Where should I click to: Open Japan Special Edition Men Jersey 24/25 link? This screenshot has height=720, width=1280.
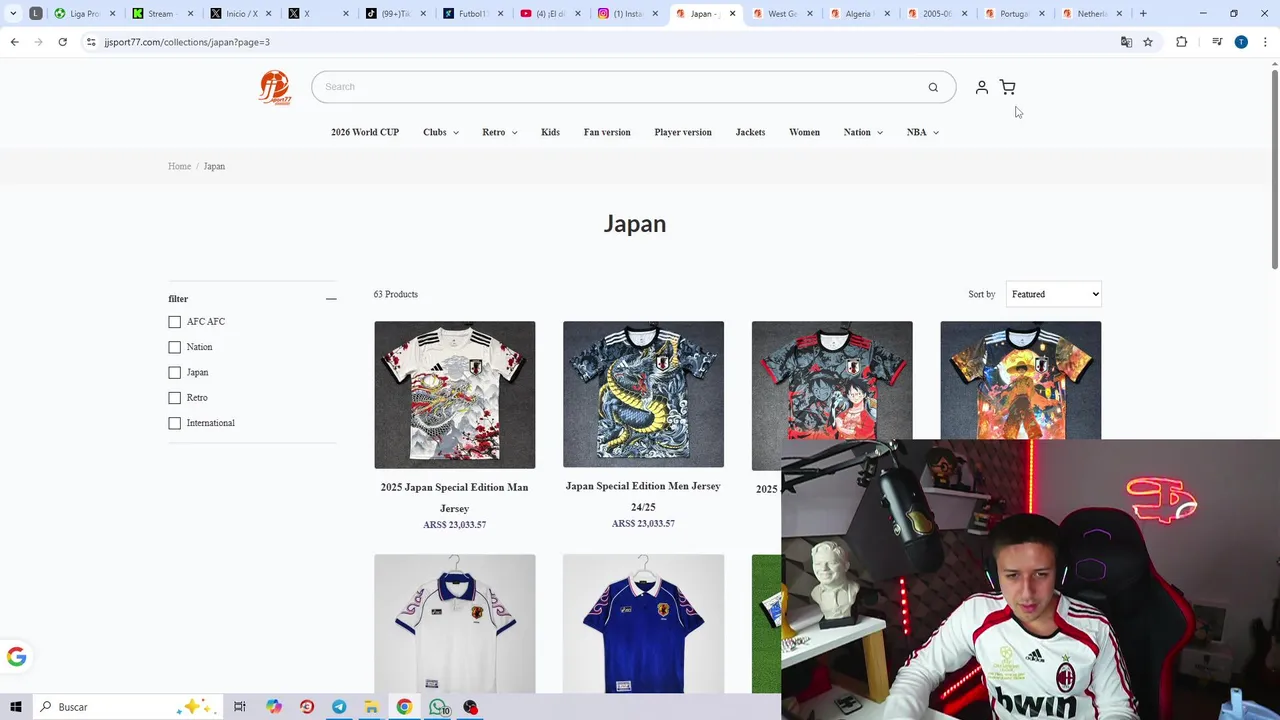coord(643,496)
